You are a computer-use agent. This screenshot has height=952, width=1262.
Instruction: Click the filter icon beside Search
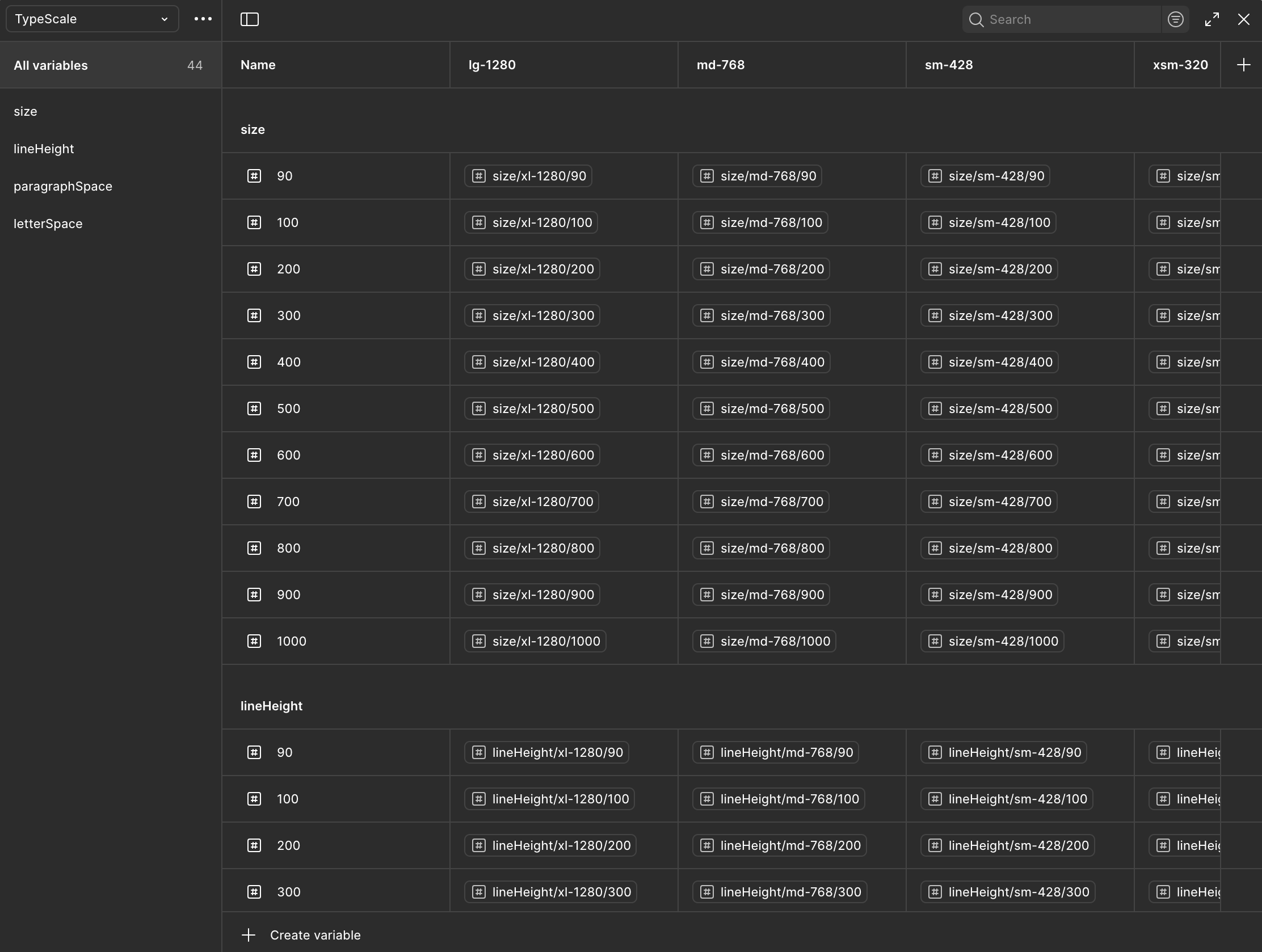coord(1175,19)
